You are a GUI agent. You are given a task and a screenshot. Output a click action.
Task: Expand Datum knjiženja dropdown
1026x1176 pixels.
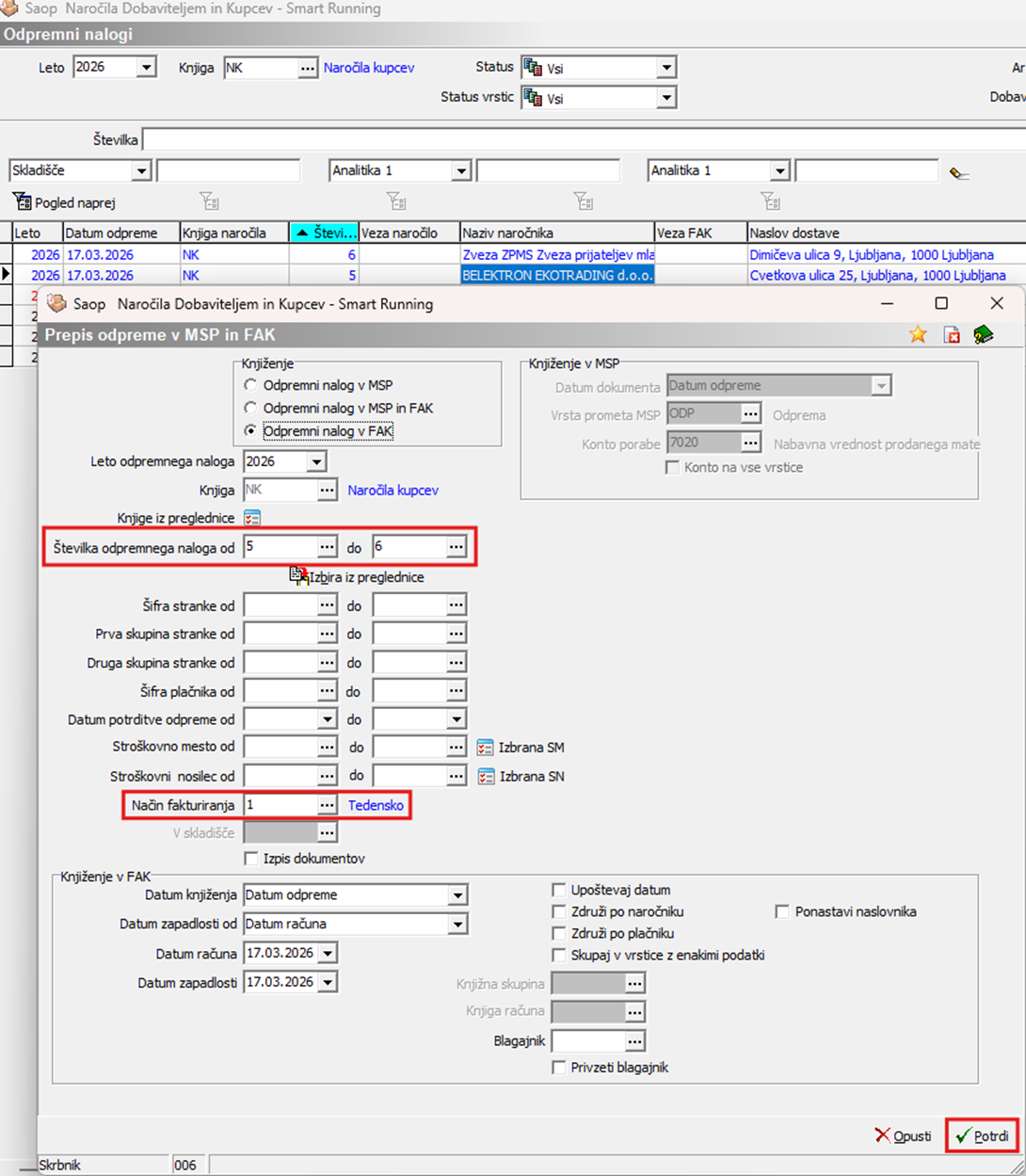tap(457, 895)
